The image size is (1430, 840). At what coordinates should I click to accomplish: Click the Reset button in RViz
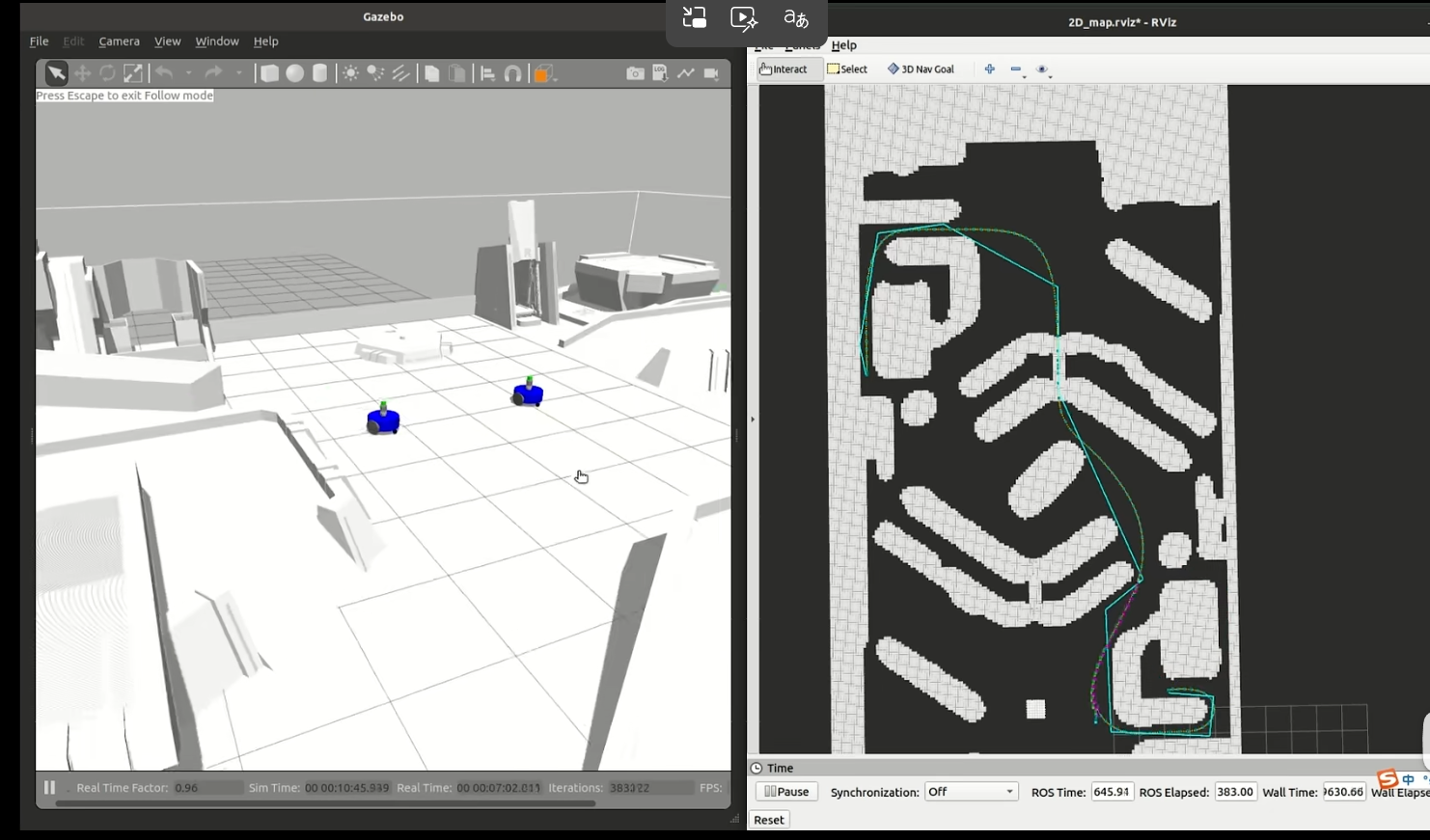pos(769,820)
